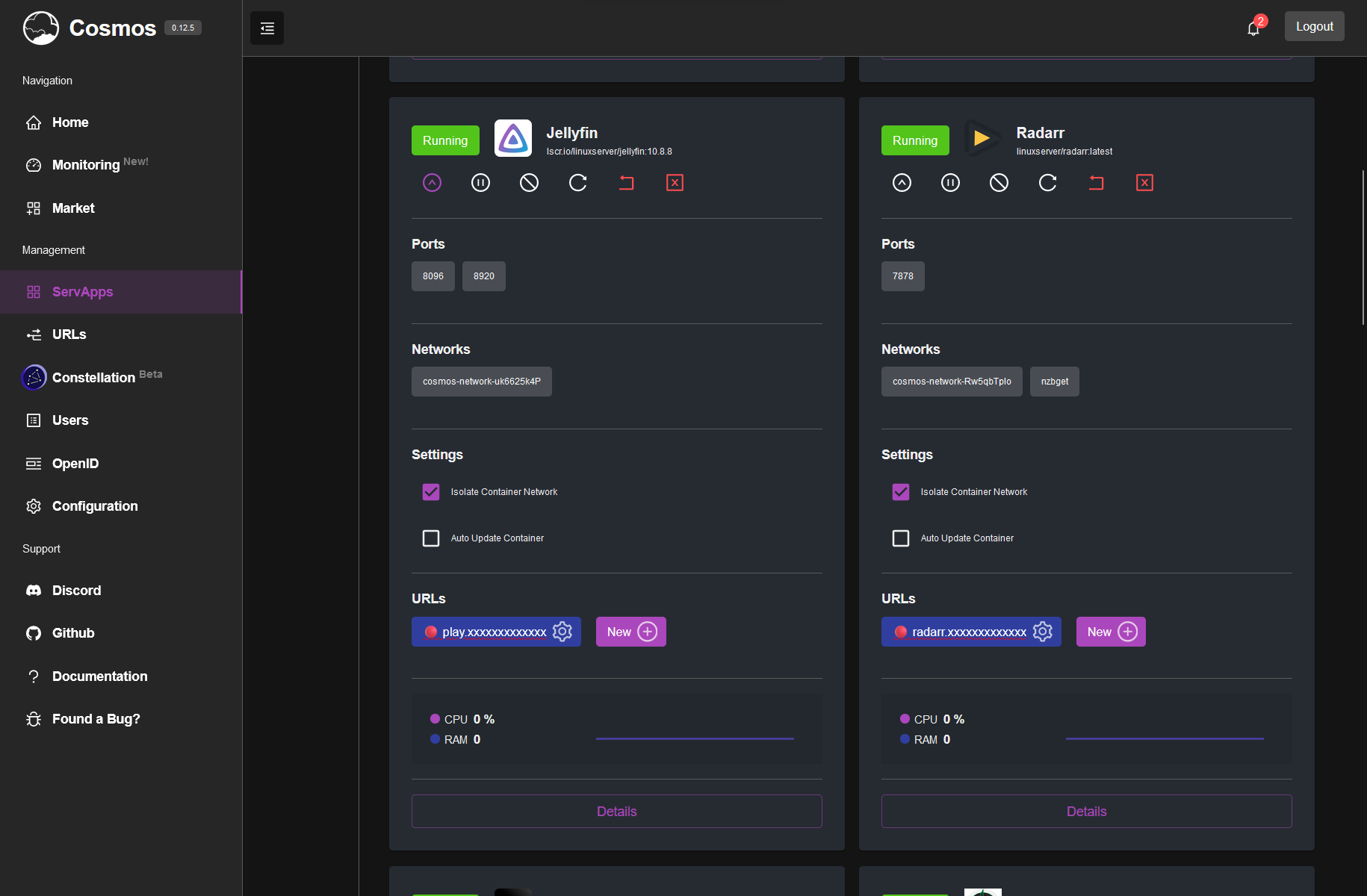The width and height of the screenshot is (1367, 896).
Task: Toggle Isolate Container Network for Radarr
Action: [901, 492]
